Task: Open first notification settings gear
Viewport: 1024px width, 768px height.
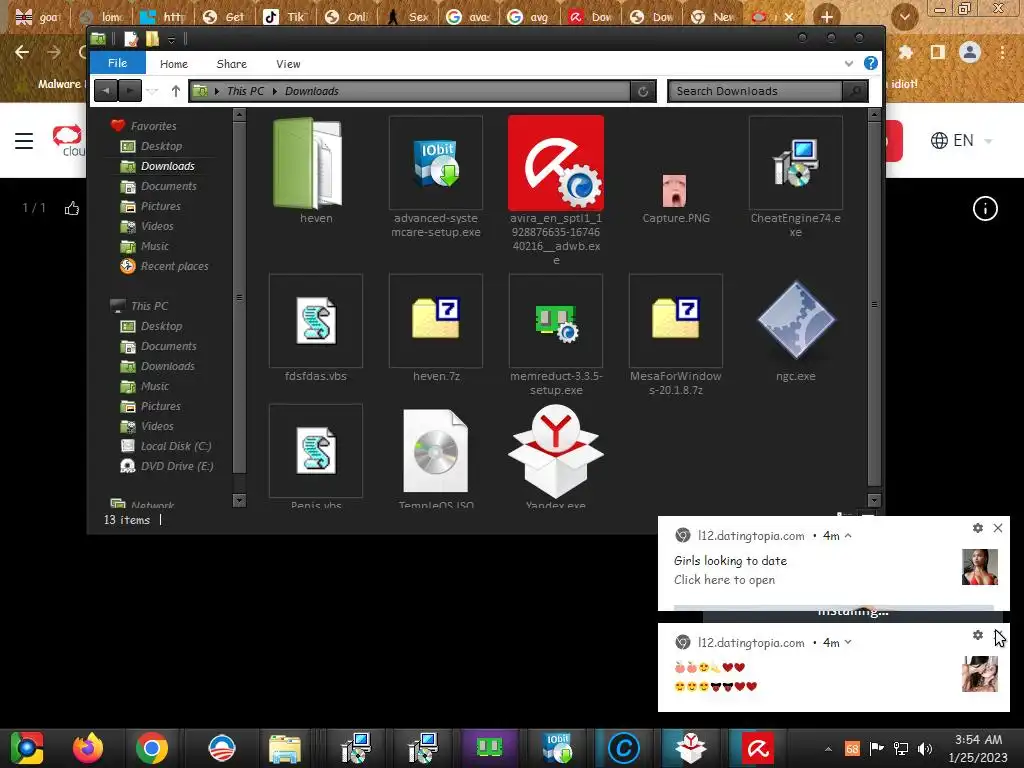Action: tap(978, 528)
